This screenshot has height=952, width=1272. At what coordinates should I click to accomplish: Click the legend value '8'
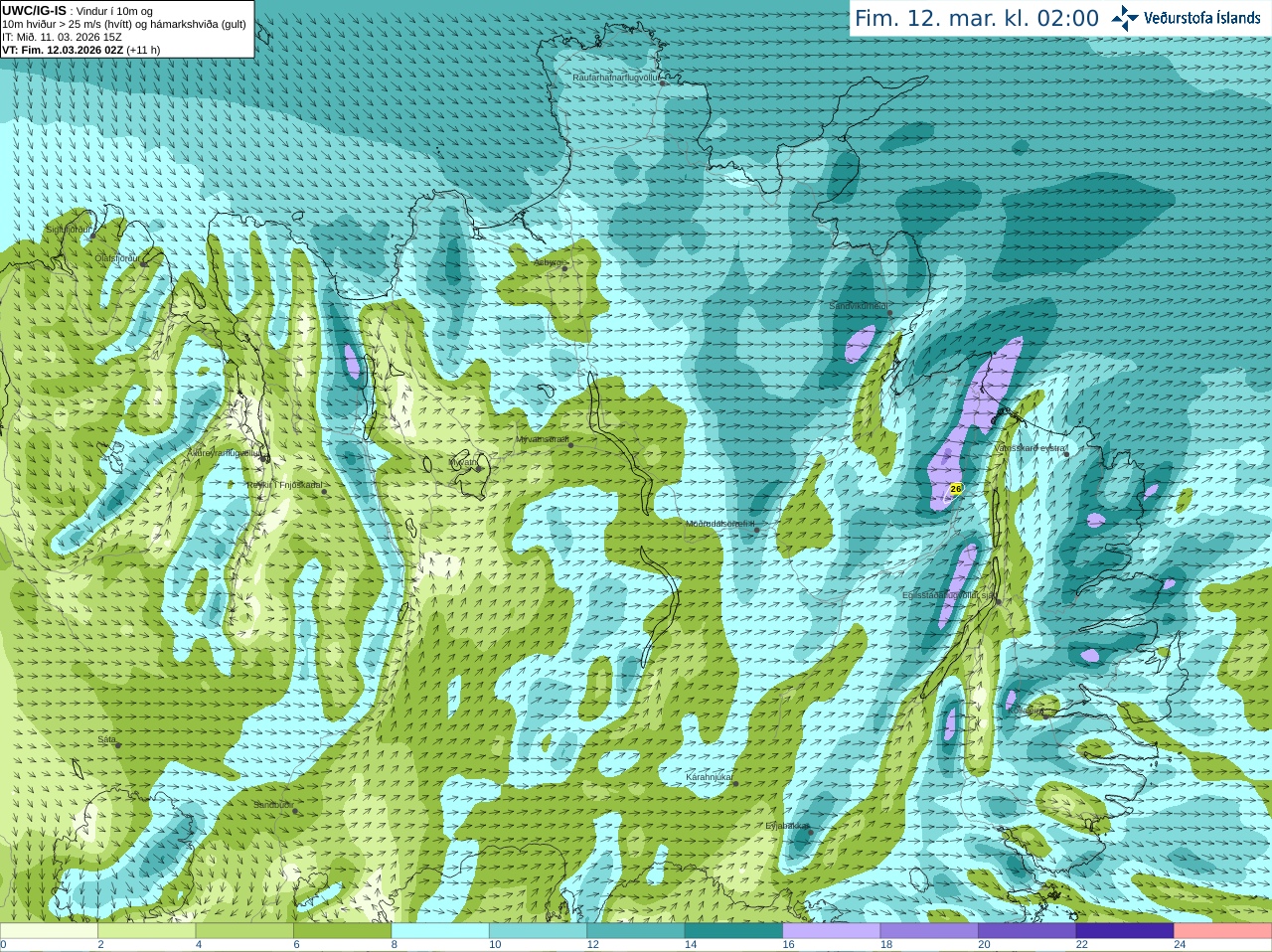395,945
